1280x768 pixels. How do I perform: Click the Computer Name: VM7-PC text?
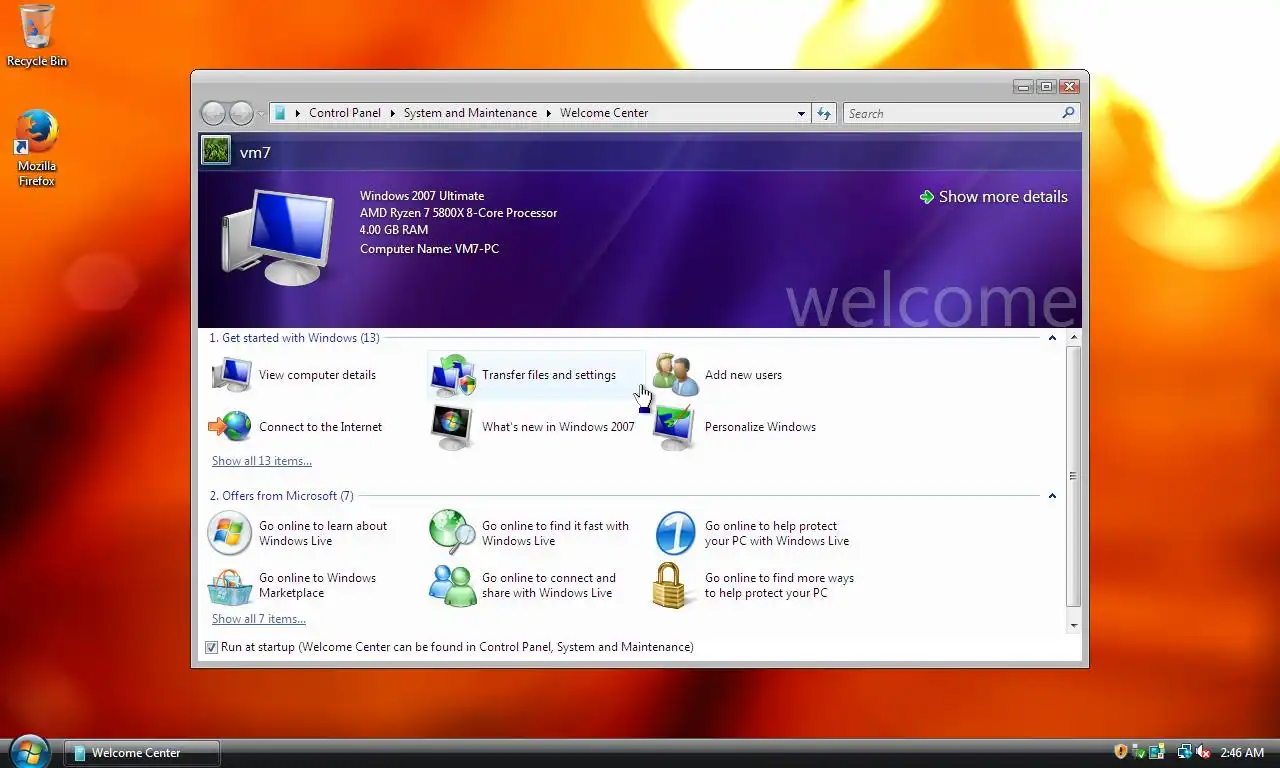[x=429, y=249]
